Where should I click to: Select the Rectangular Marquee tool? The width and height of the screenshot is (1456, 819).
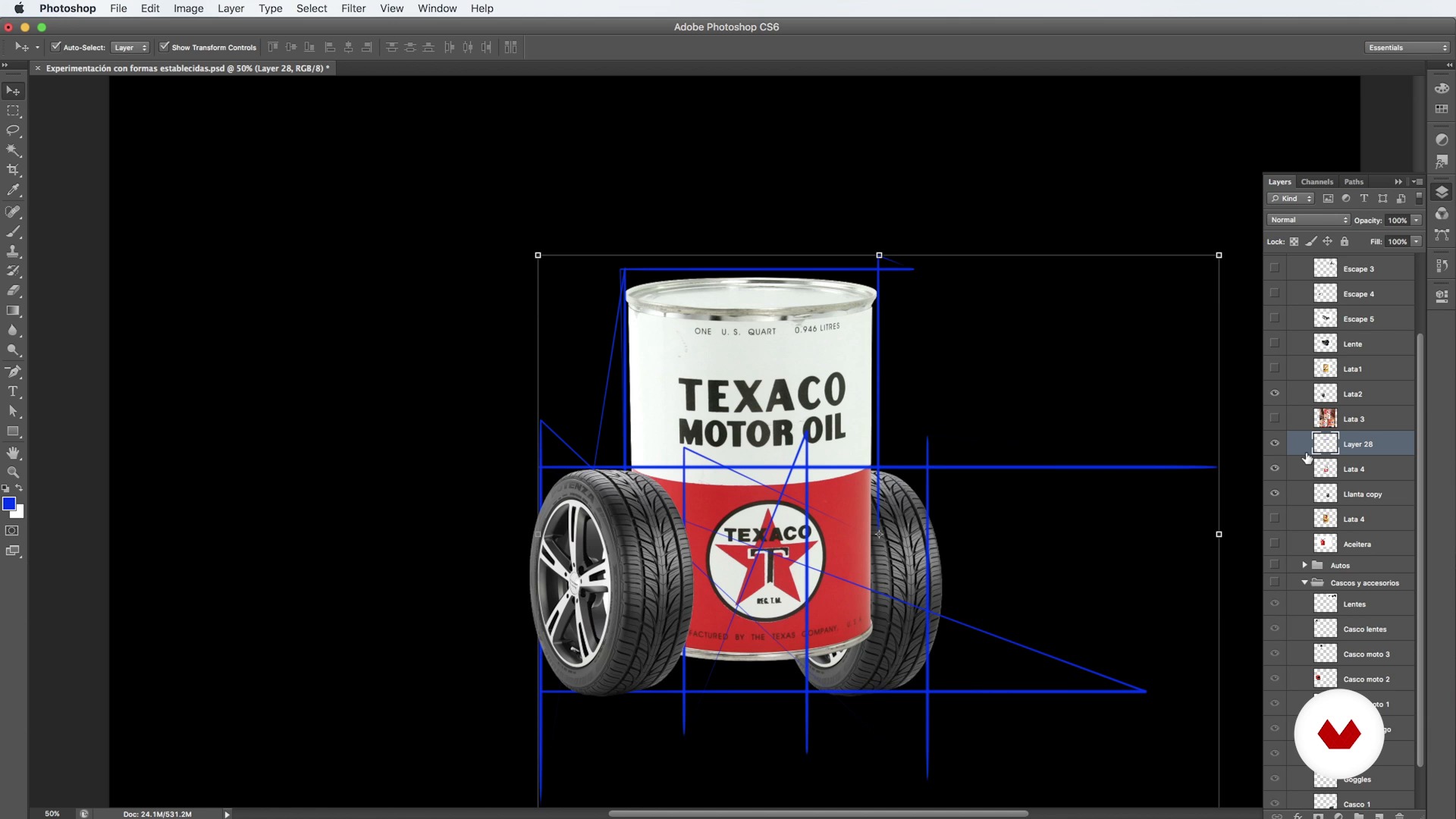(13, 111)
